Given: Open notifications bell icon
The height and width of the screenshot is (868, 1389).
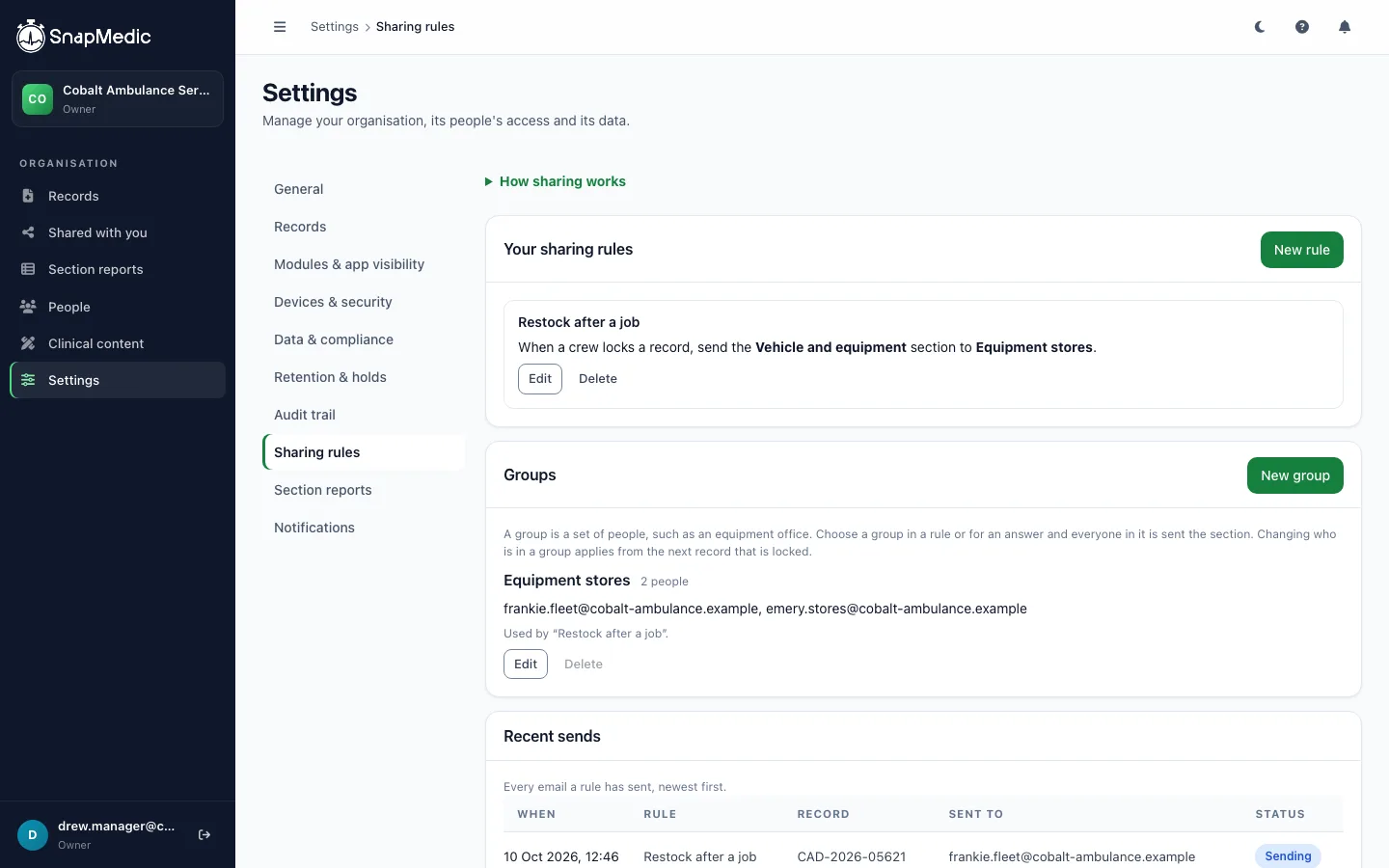Looking at the screenshot, I should [x=1345, y=27].
